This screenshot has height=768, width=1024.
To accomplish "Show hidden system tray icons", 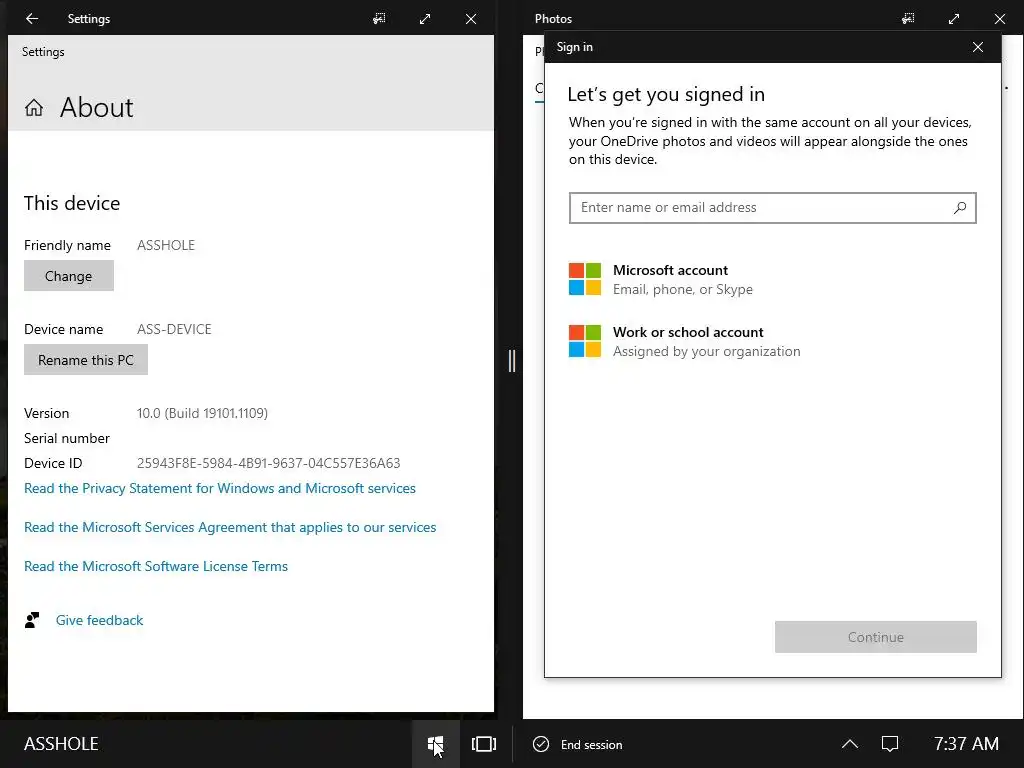I will pos(850,744).
